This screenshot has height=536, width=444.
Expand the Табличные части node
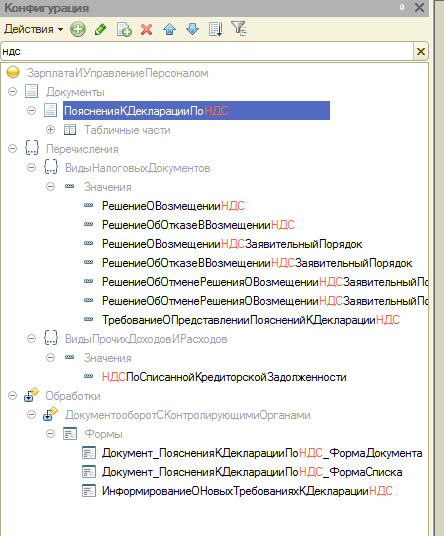[x=51, y=130]
